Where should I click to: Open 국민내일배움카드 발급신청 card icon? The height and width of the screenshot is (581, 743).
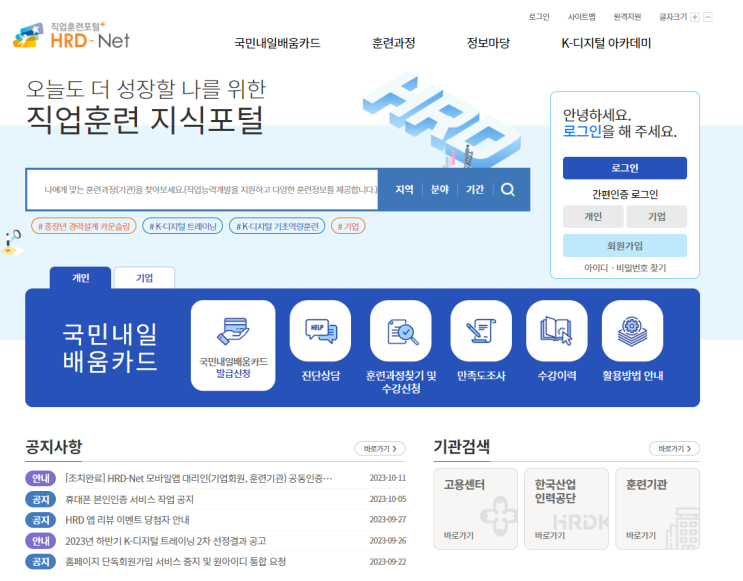[233, 345]
